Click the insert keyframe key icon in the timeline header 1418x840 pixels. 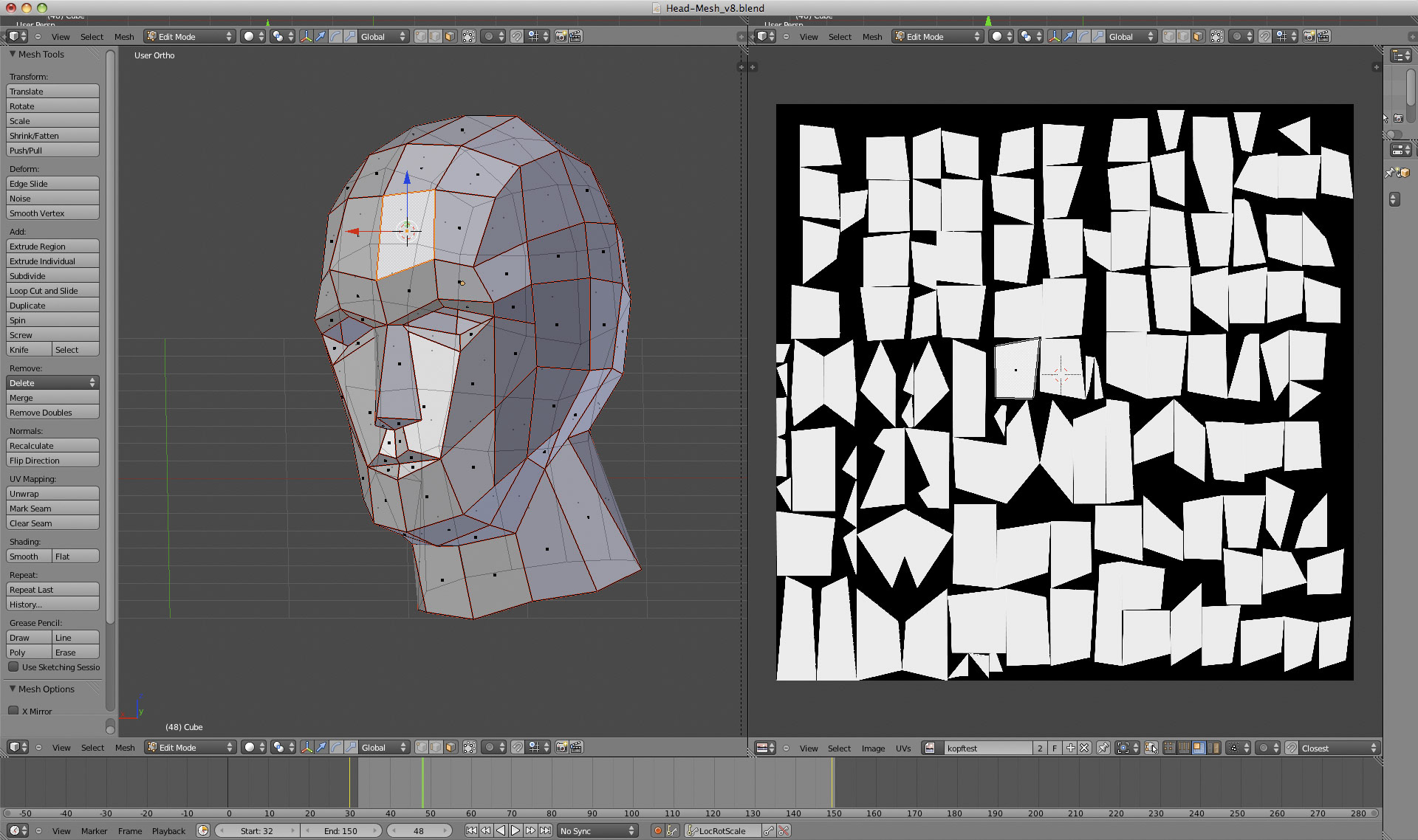[770, 830]
